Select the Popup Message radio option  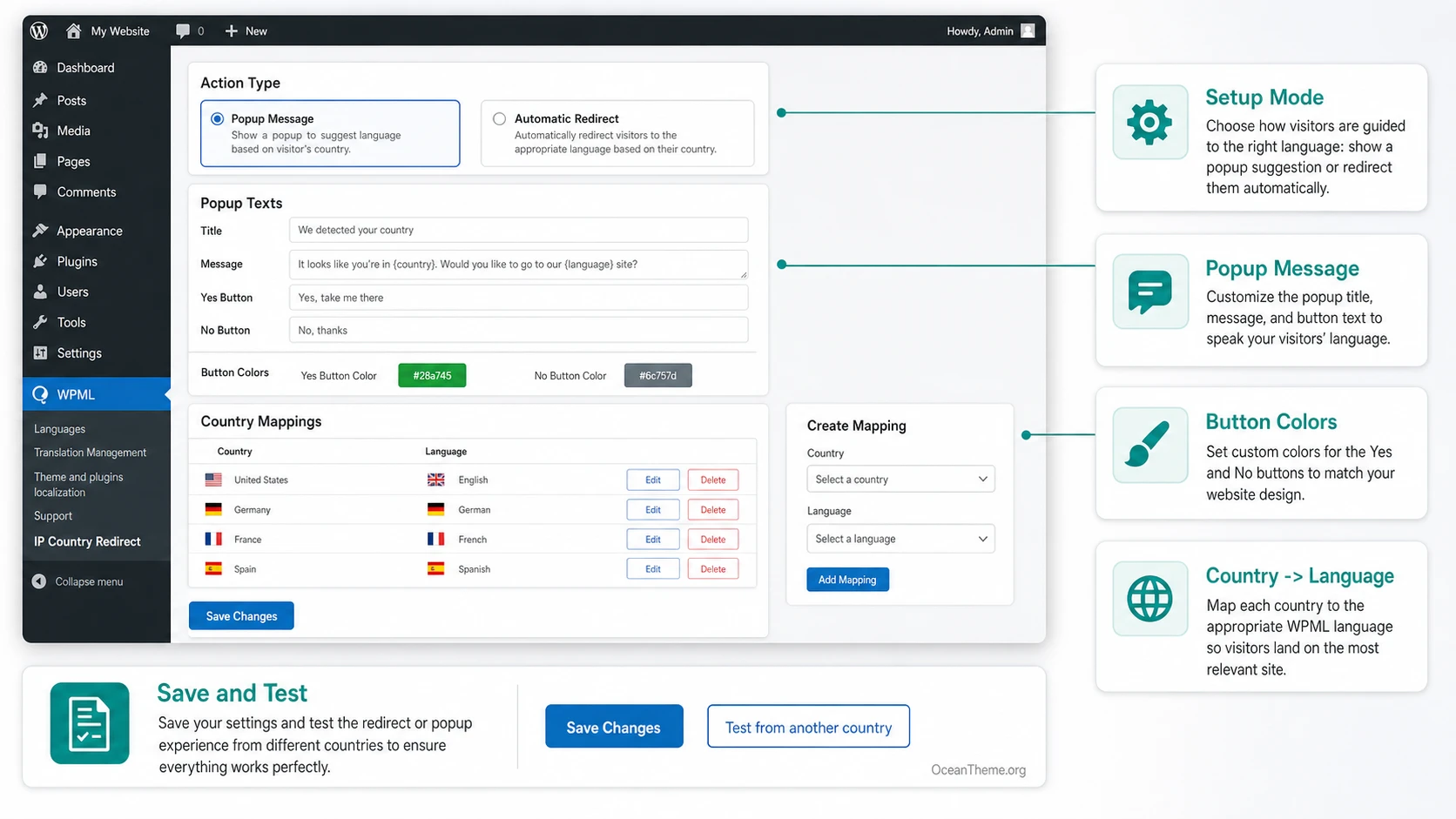(217, 118)
